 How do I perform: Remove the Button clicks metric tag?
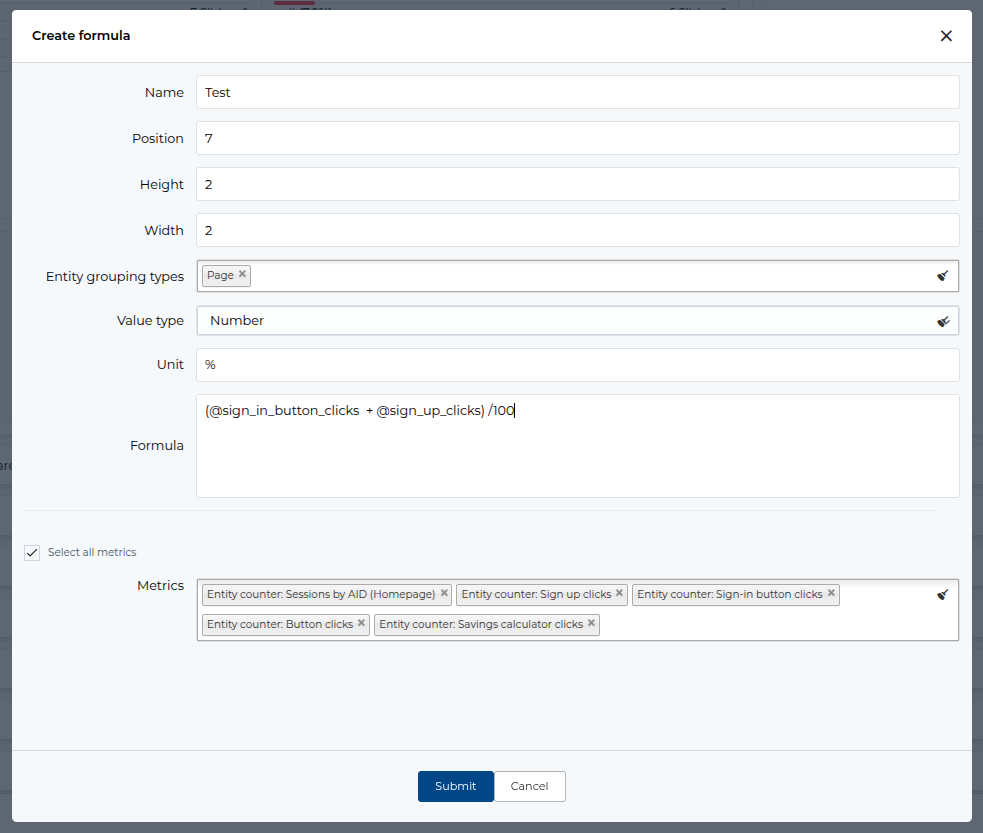361,623
